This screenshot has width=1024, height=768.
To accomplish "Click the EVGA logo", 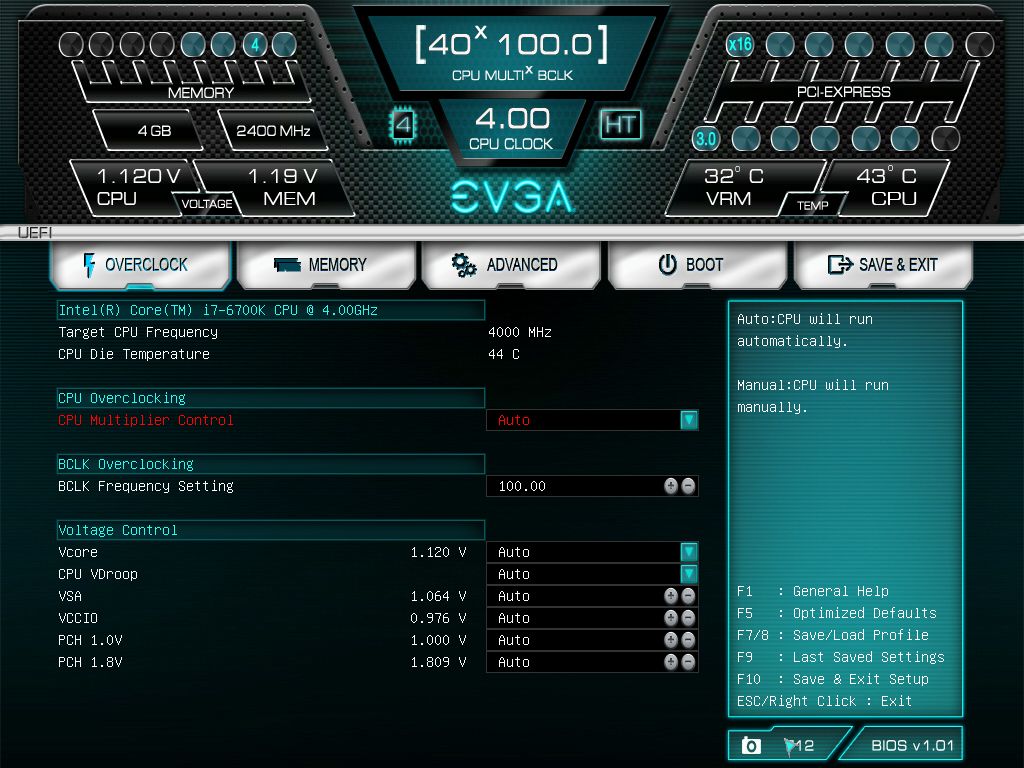I will (x=511, y=197).
